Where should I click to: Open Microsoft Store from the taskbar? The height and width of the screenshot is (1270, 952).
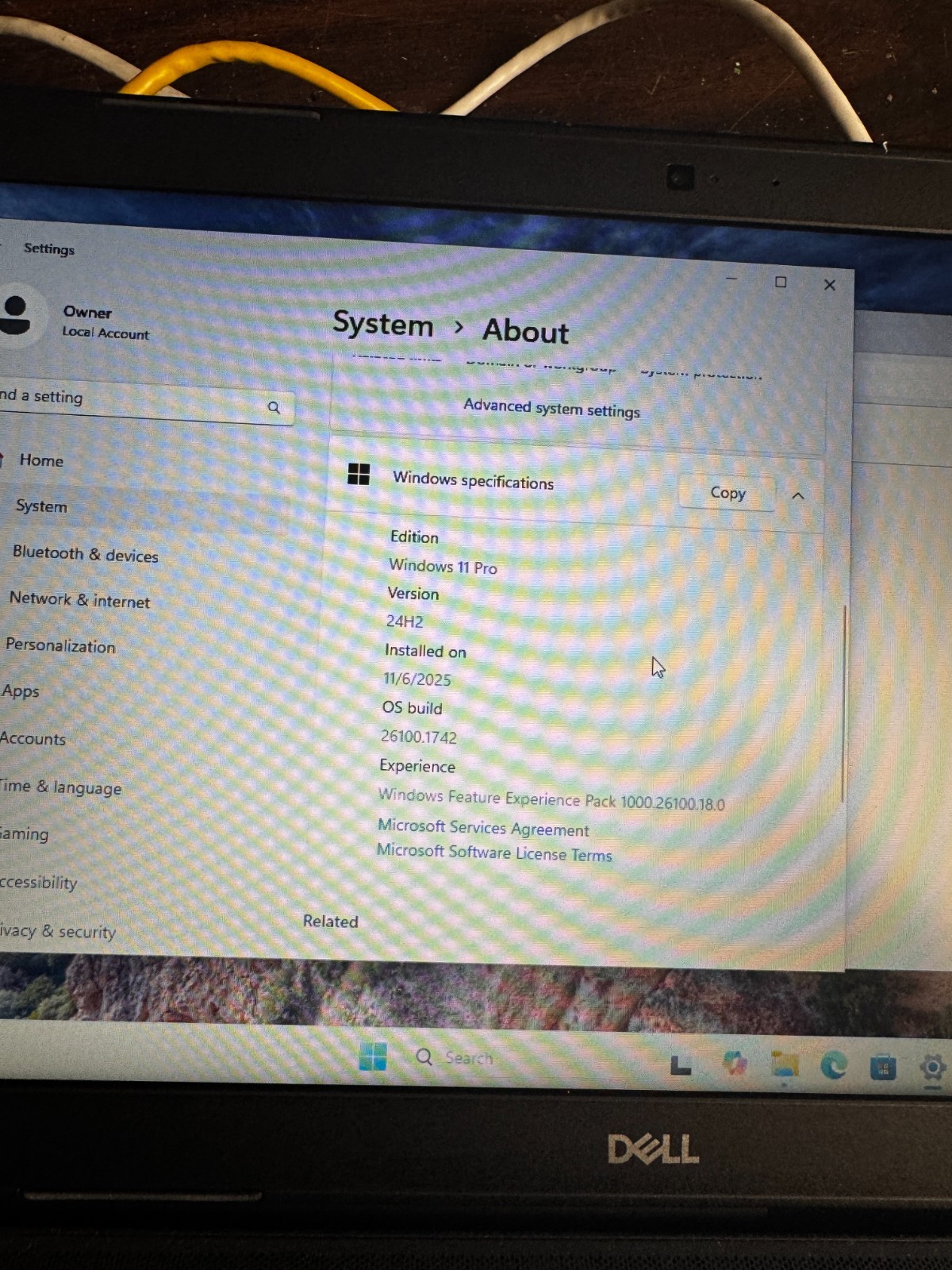[x=883, y=1067]
